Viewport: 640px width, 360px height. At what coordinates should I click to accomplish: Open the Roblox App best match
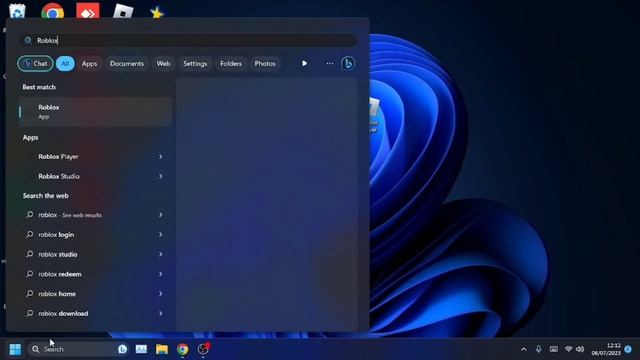(x=95, y=111)
